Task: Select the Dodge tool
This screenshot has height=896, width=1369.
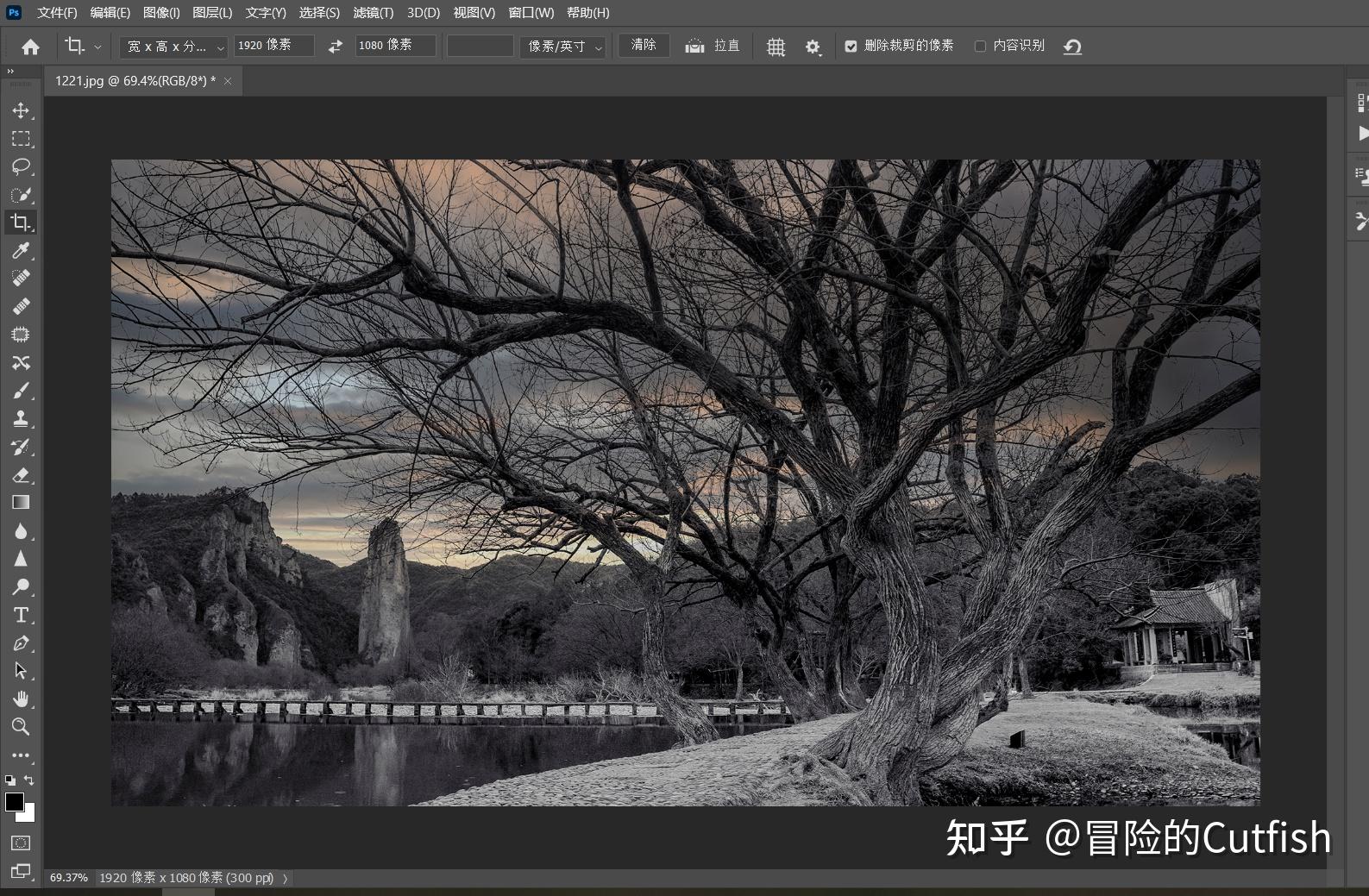Action: pos(21,587)
